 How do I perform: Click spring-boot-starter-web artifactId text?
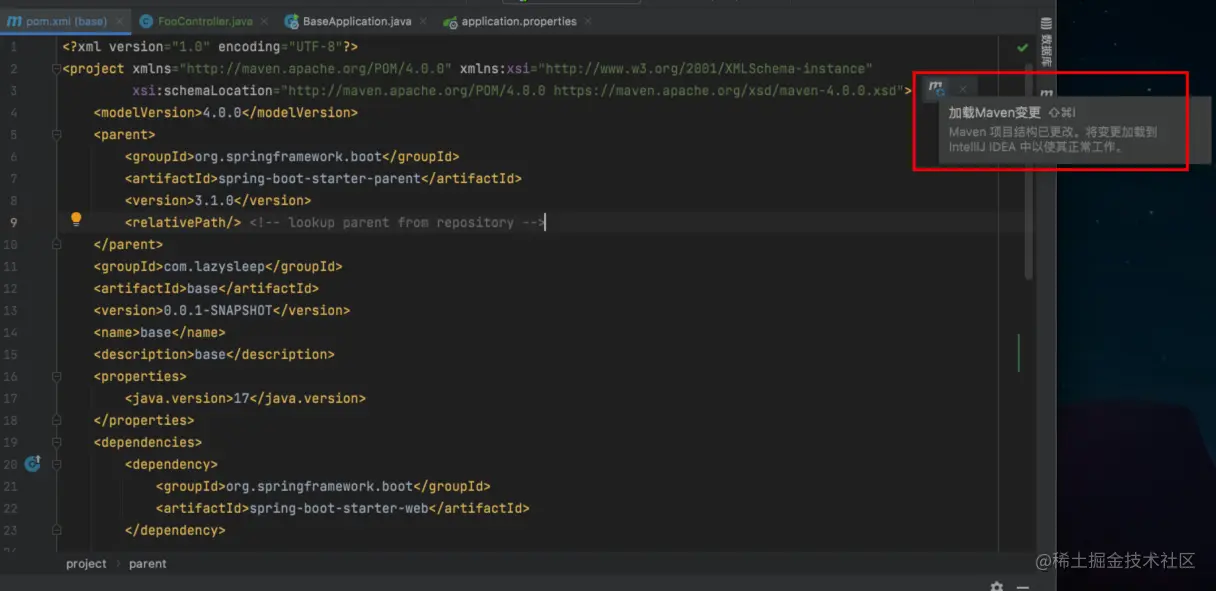coord(339,509)
